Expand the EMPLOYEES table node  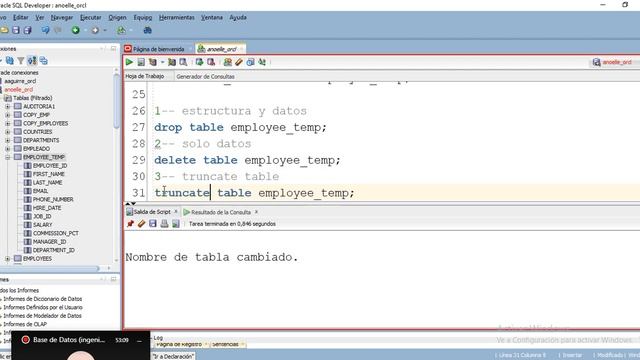click(7, 259)
